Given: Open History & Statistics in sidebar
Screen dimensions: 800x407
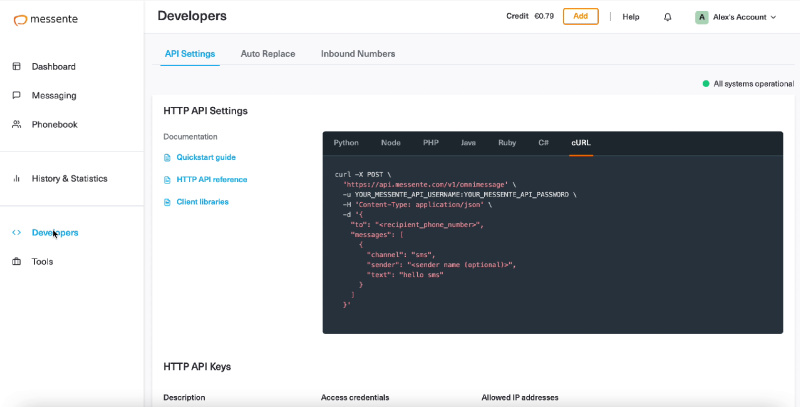Looking at the screenshot, I should click(69, 179).
